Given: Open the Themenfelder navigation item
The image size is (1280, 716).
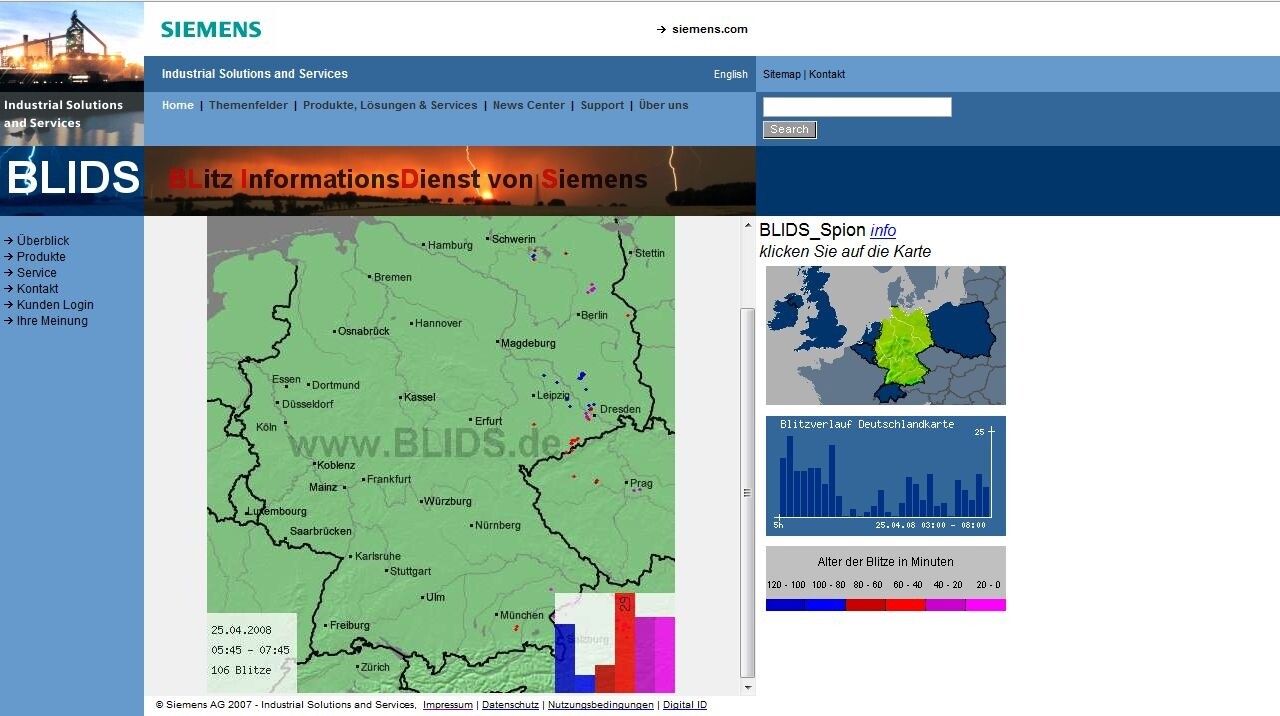Looking at the screenshot, I should pyautogui.click(x=248, y=105).
